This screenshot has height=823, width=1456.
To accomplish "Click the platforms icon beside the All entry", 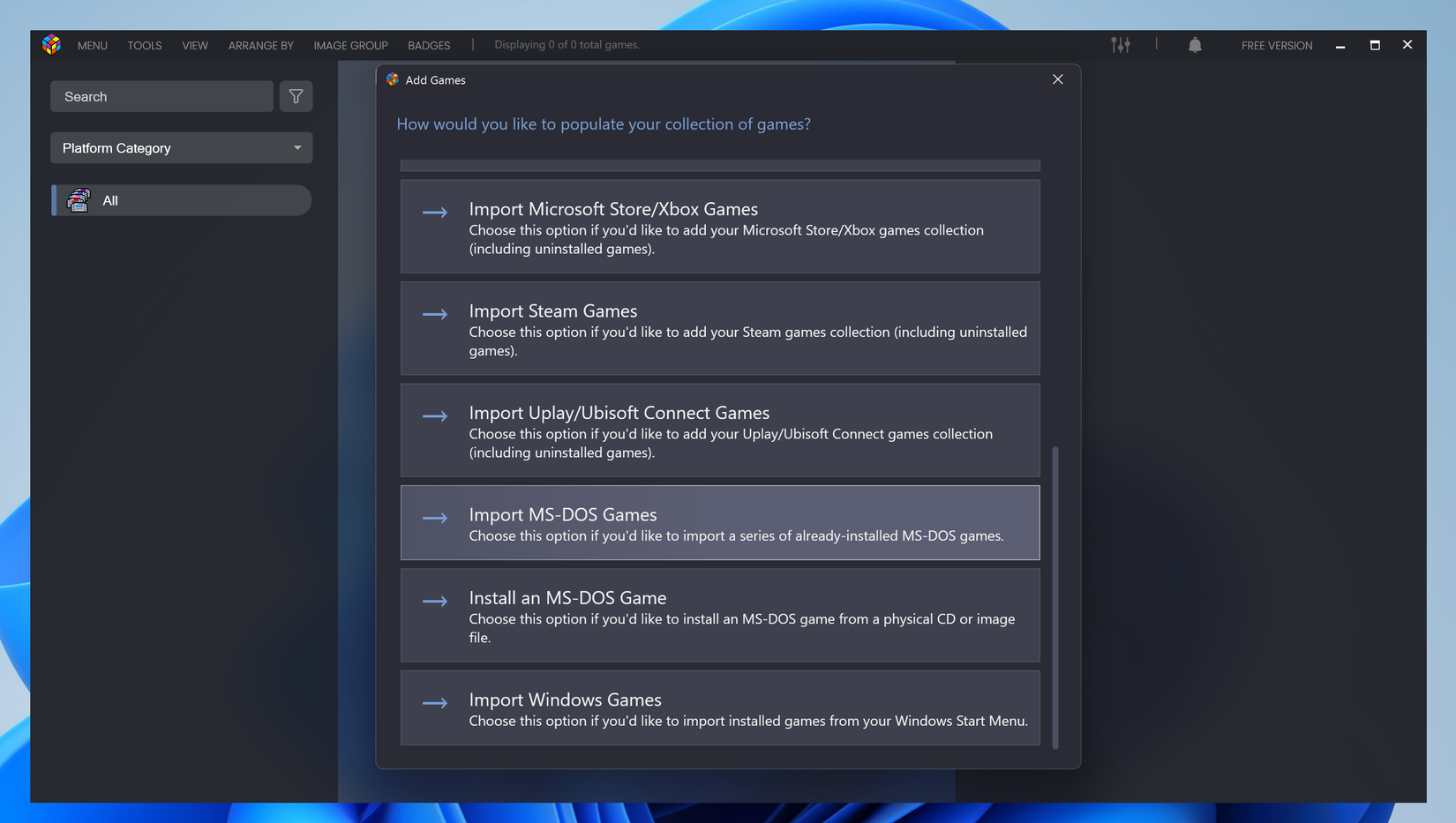I will point(79,200).
